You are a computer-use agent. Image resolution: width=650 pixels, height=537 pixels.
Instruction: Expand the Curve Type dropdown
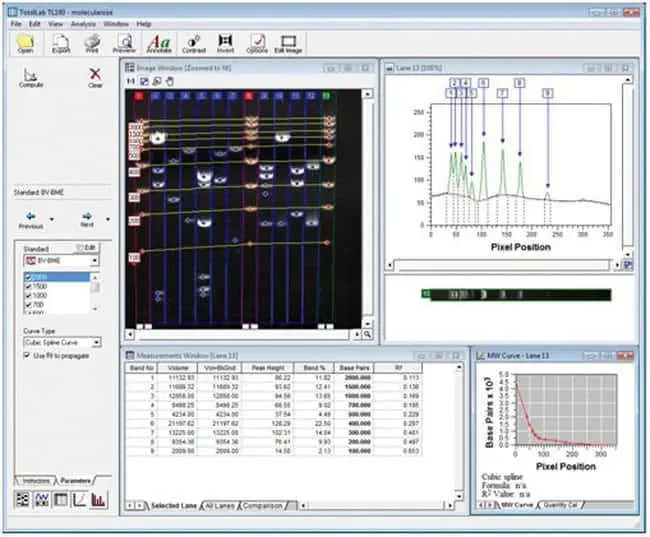click(95, 341)
